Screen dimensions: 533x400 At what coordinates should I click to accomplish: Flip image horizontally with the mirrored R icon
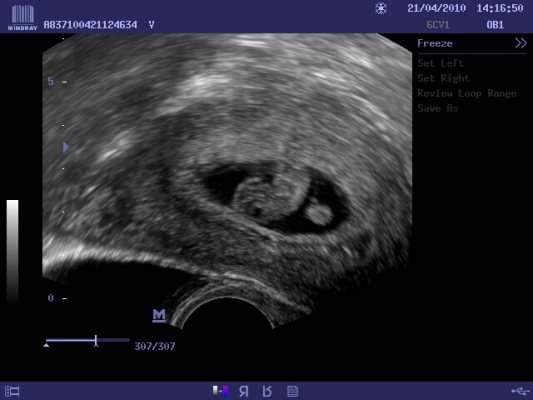click(x=243, y=392)
